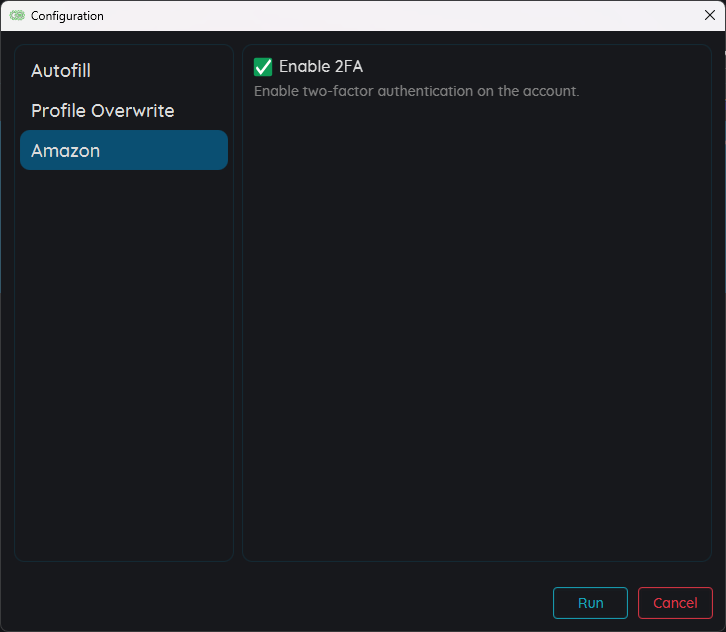Image resolution: width=726 pixels, height=632 pixels.
Task: Choose Profile Overwrite from the category list
Action: click(x=102, y=111)
